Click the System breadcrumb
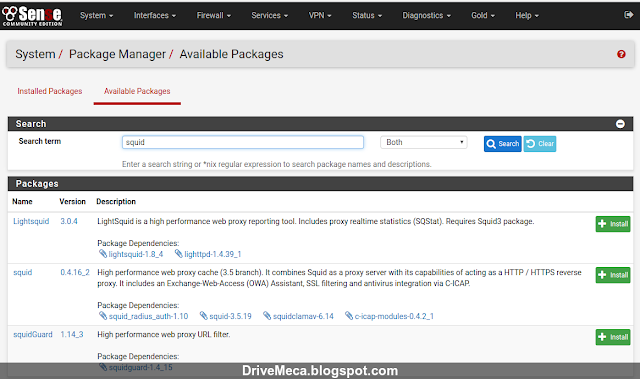Viewport: 640px width, 379px height. tap(35, 54)
